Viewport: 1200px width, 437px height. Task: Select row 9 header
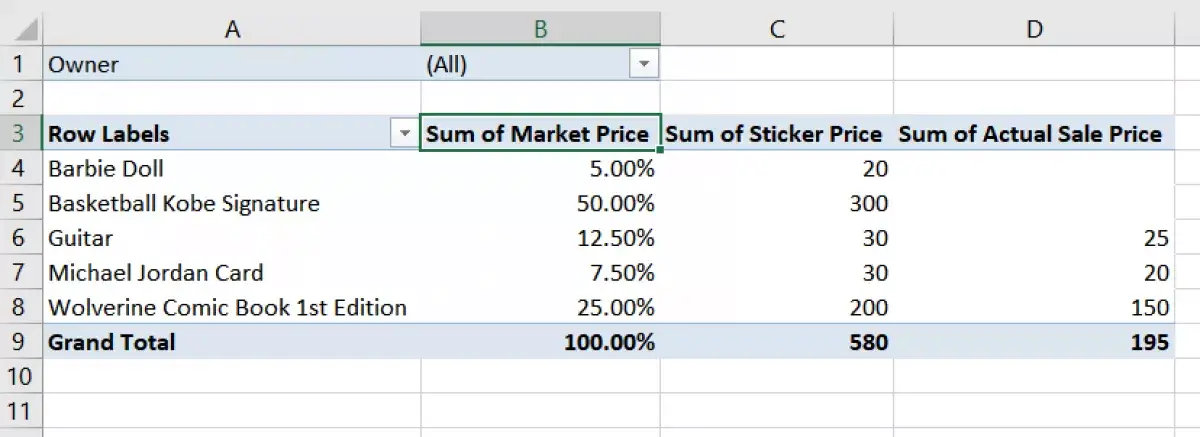[x=22, y=342]
